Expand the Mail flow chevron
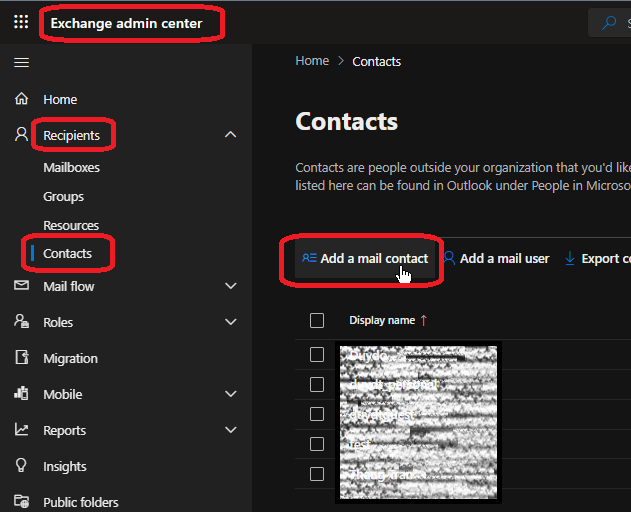This screenshot has width=631, height=512. [x=231, y=286]
